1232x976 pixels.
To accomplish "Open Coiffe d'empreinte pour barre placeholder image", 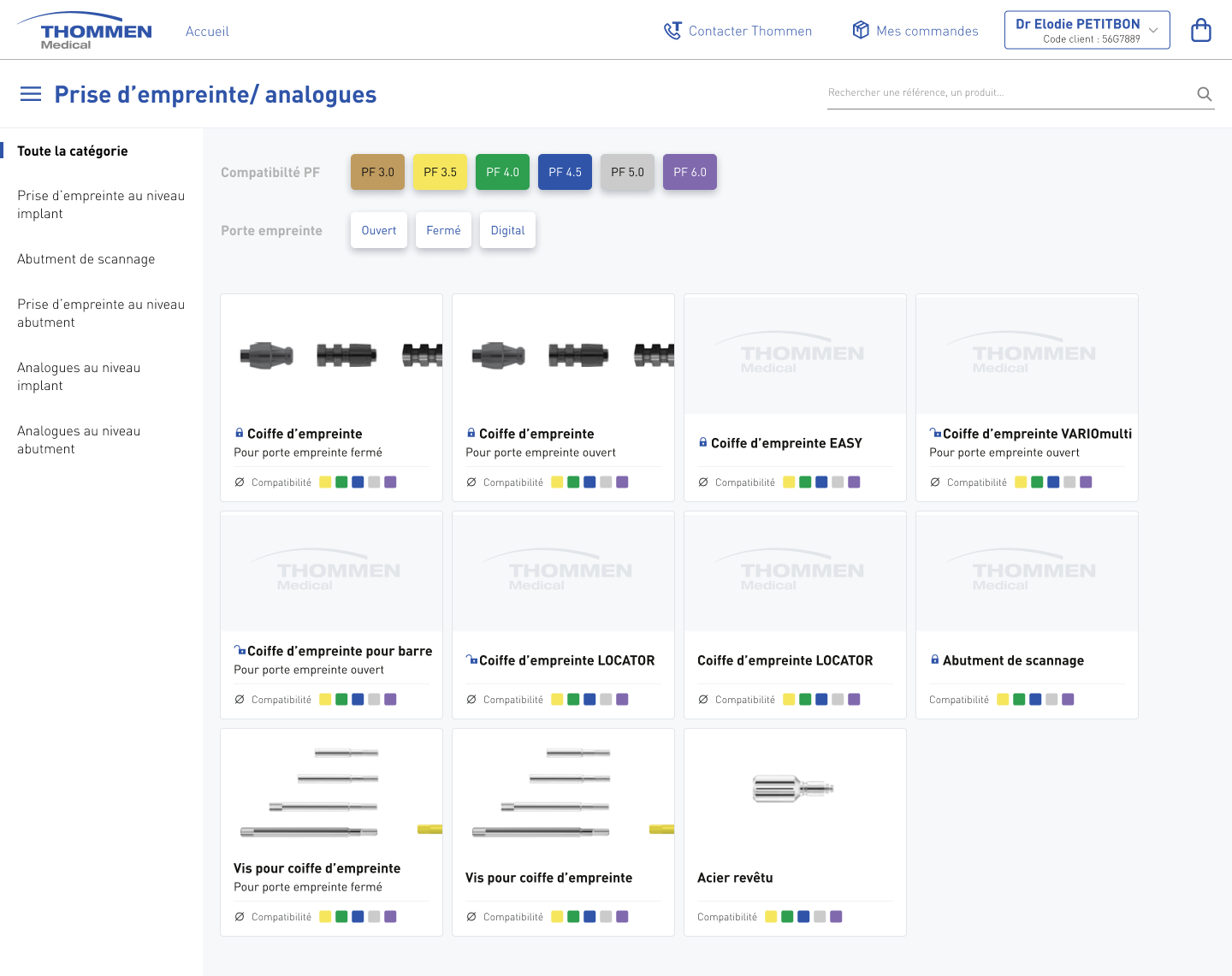I will point(332,571).
